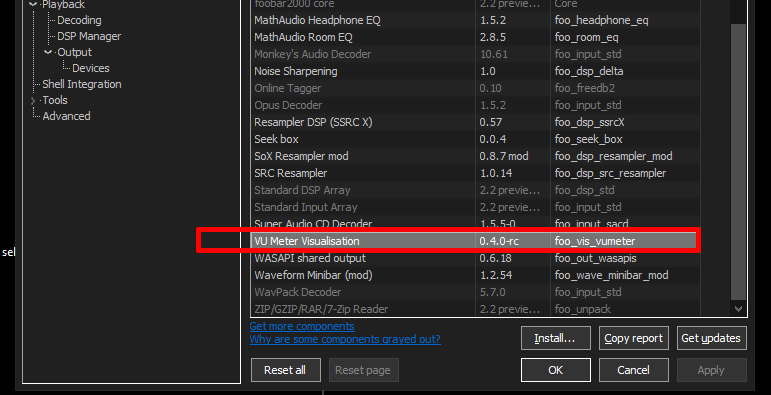Confirm with the OK button
771x395 pixels.
(555, 370)
